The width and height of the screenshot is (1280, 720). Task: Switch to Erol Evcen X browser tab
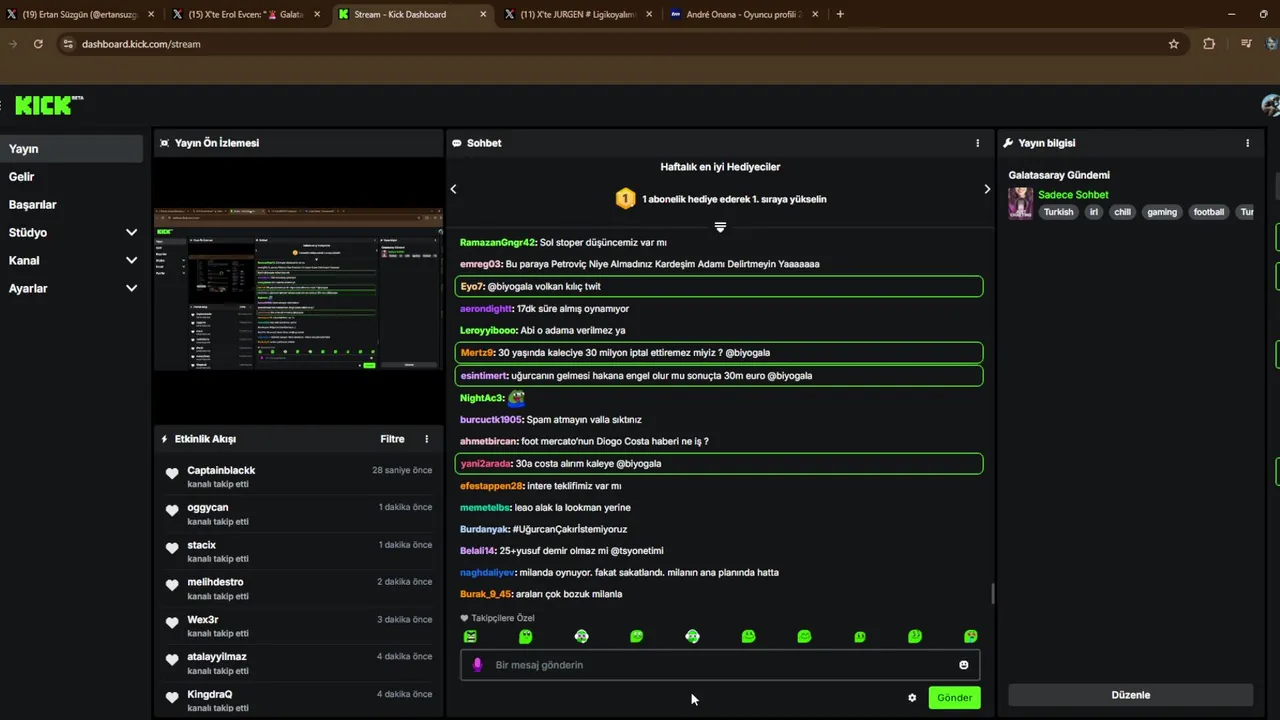245,14
